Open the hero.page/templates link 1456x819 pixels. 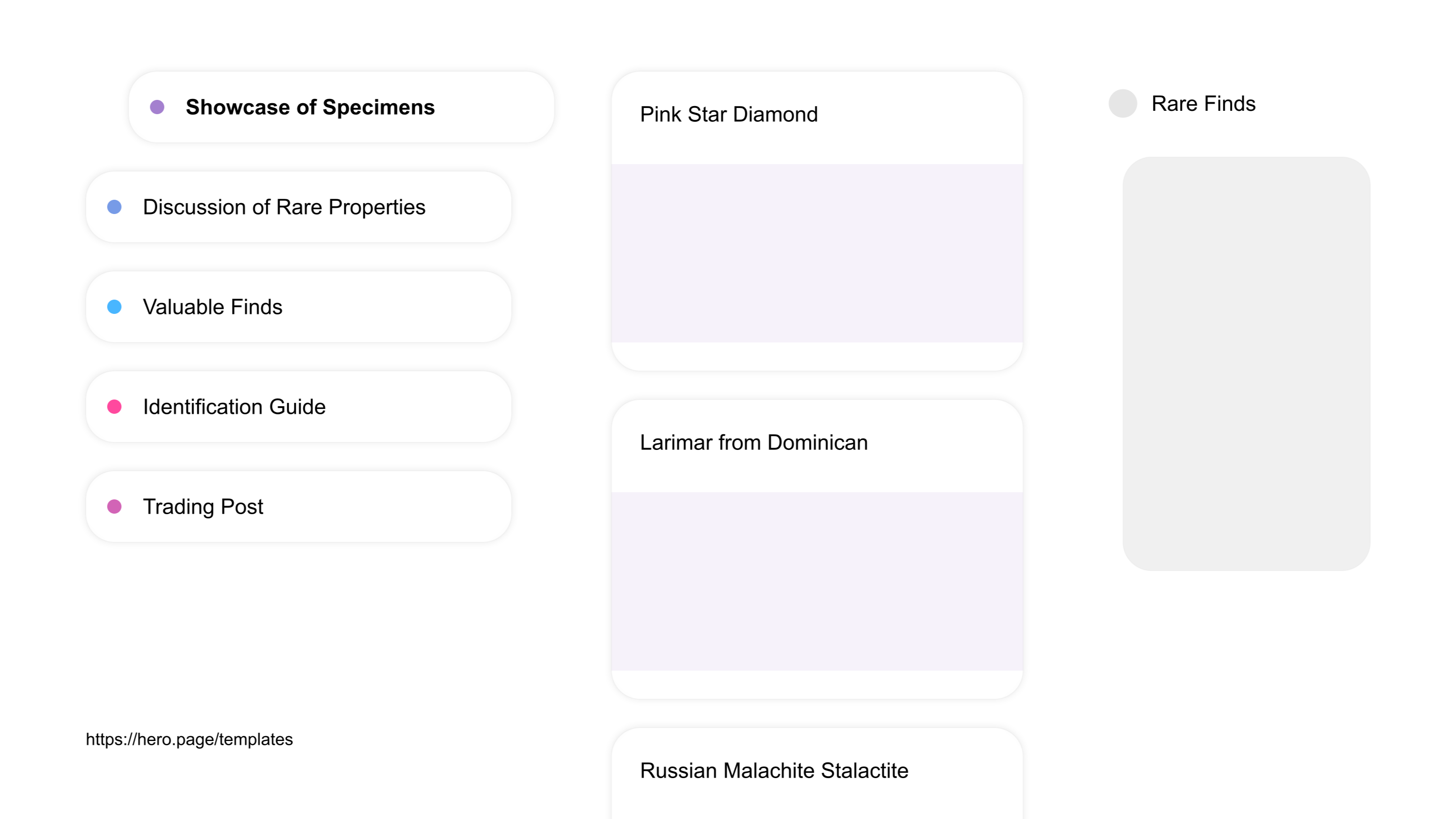click(189, 739)
